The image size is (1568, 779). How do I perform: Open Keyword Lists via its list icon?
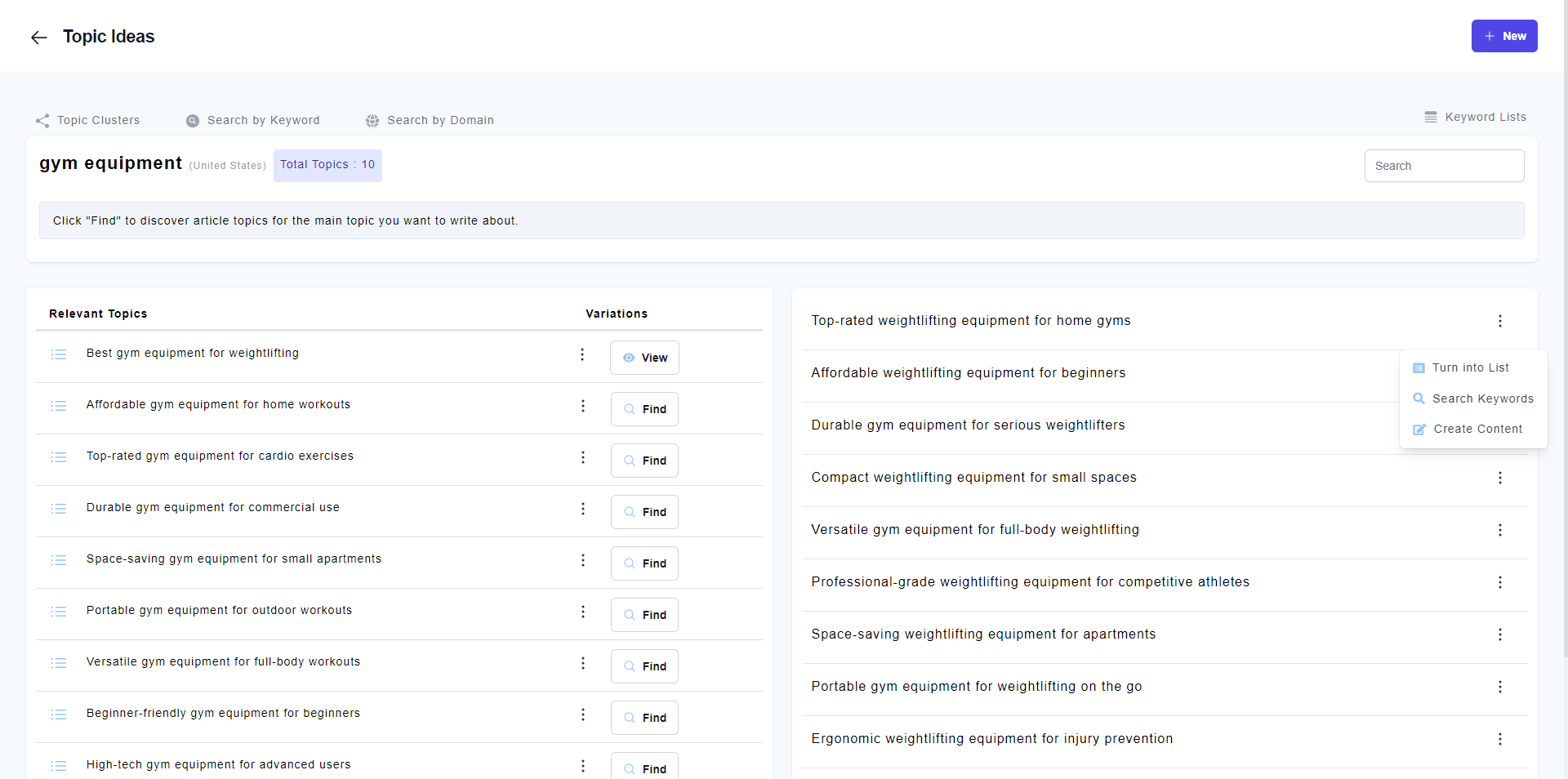(1431, 117)
